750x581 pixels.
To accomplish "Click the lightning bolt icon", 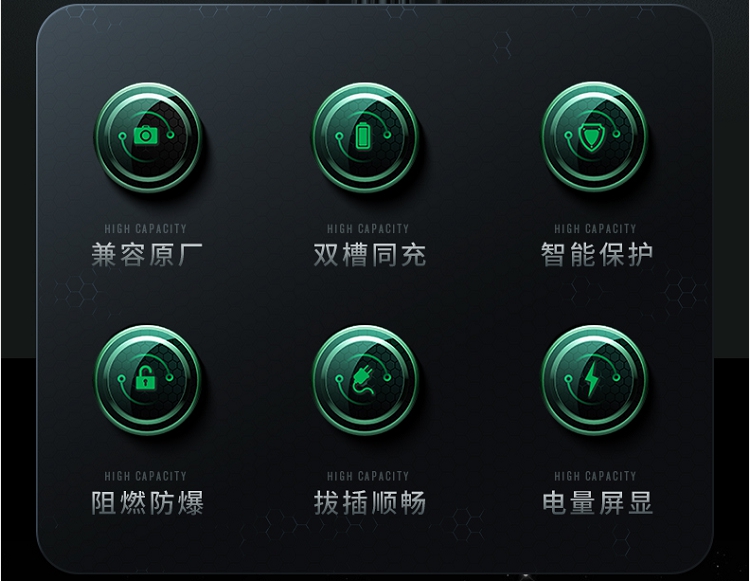I will click(592, 379).
